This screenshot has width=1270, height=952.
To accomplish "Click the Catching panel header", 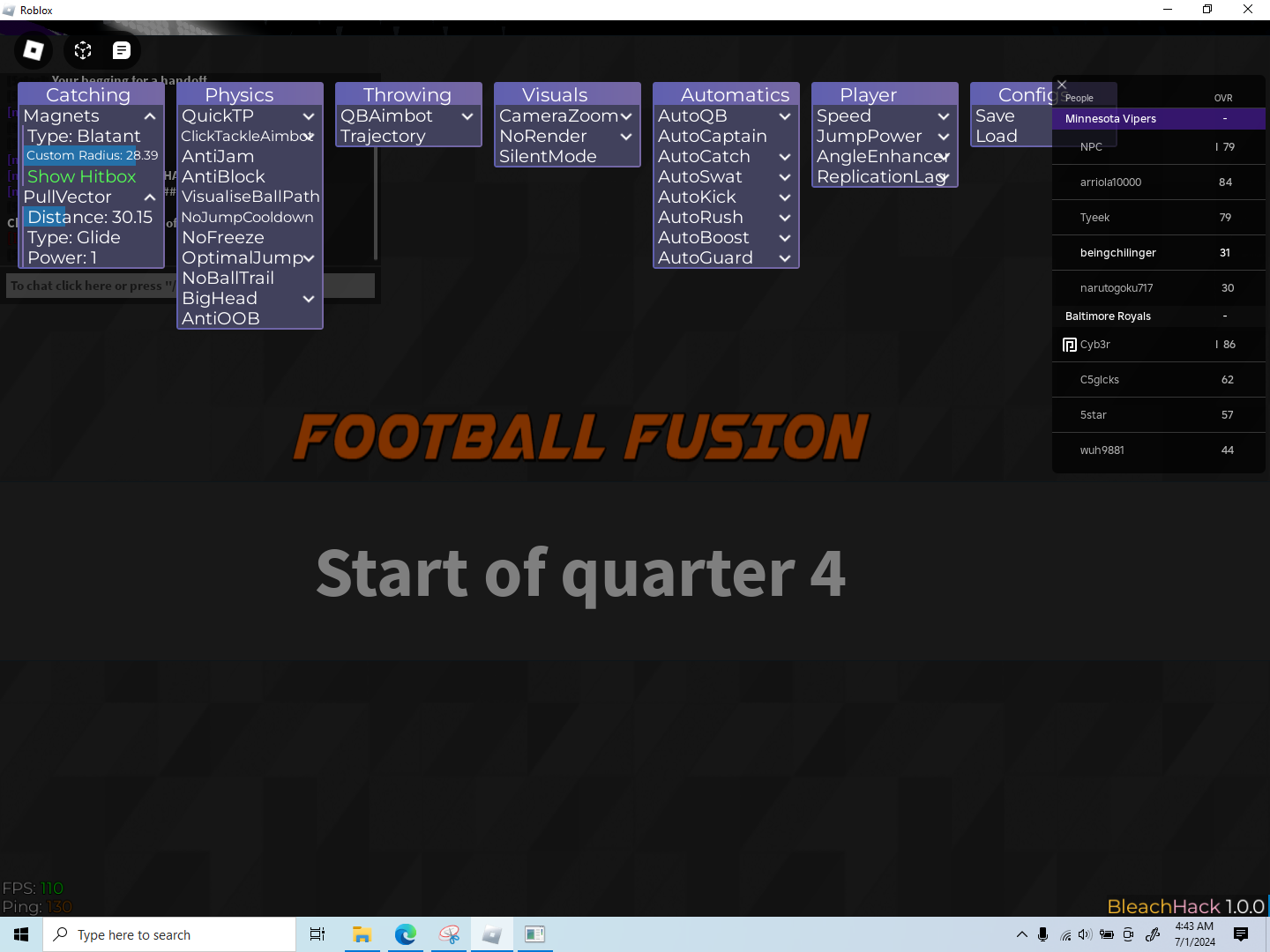I will point(91,94).
